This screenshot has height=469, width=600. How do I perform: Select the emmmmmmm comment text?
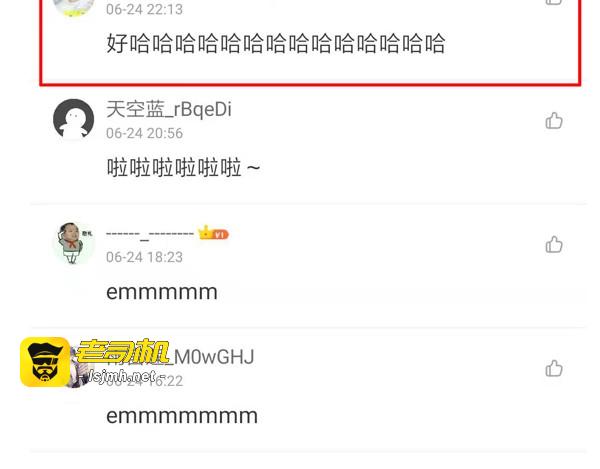[182, 416]
